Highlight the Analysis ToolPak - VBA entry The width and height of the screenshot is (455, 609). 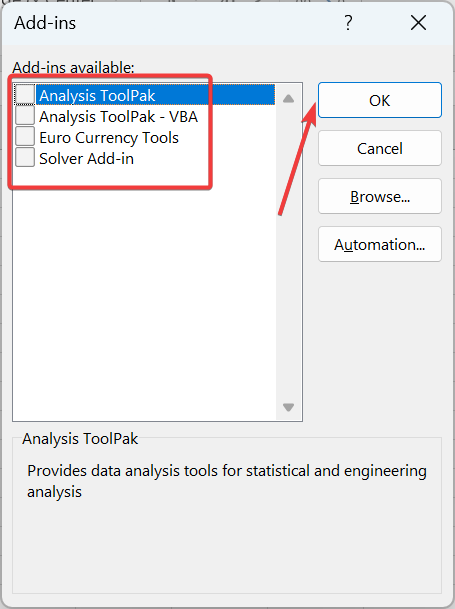pos(119,117)
